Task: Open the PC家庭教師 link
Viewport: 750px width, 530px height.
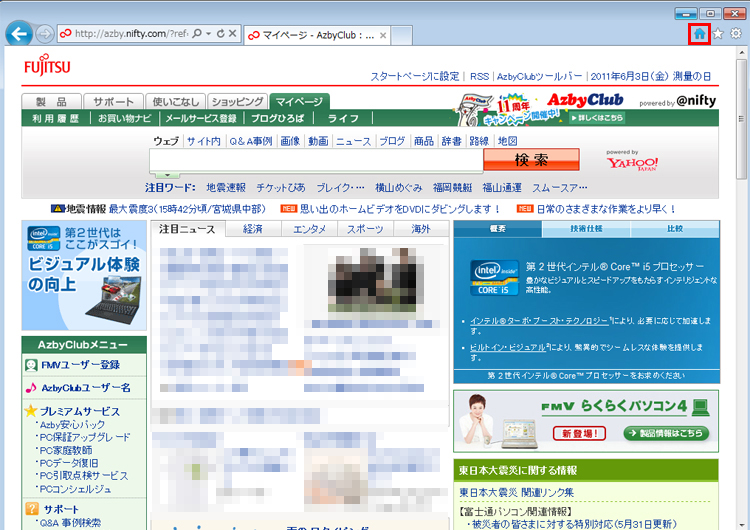Action: pyautogui.click(x=66, y=450)
